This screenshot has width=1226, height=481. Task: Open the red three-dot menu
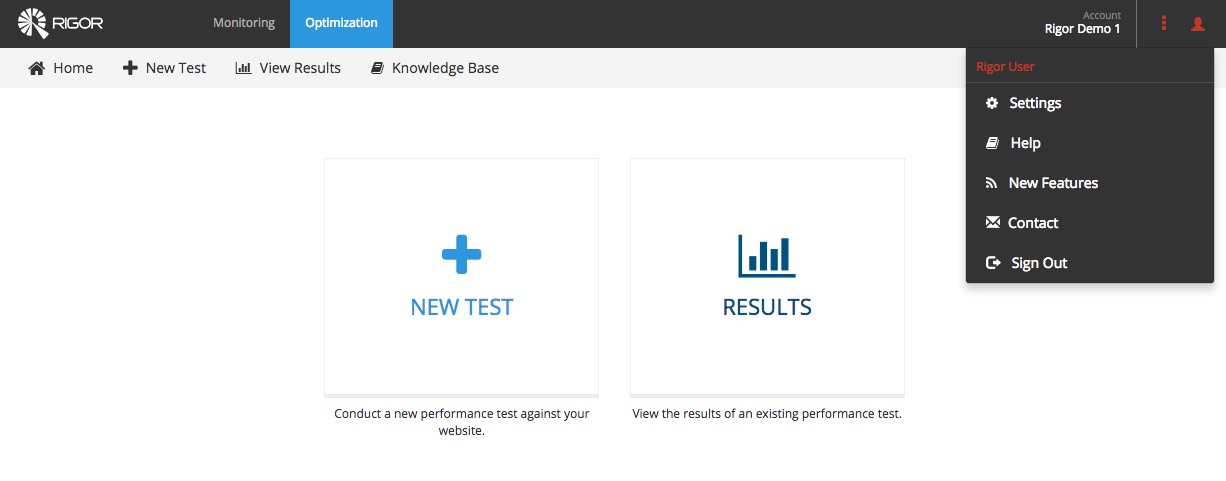pyautogui.click(x=1164, y=24)
